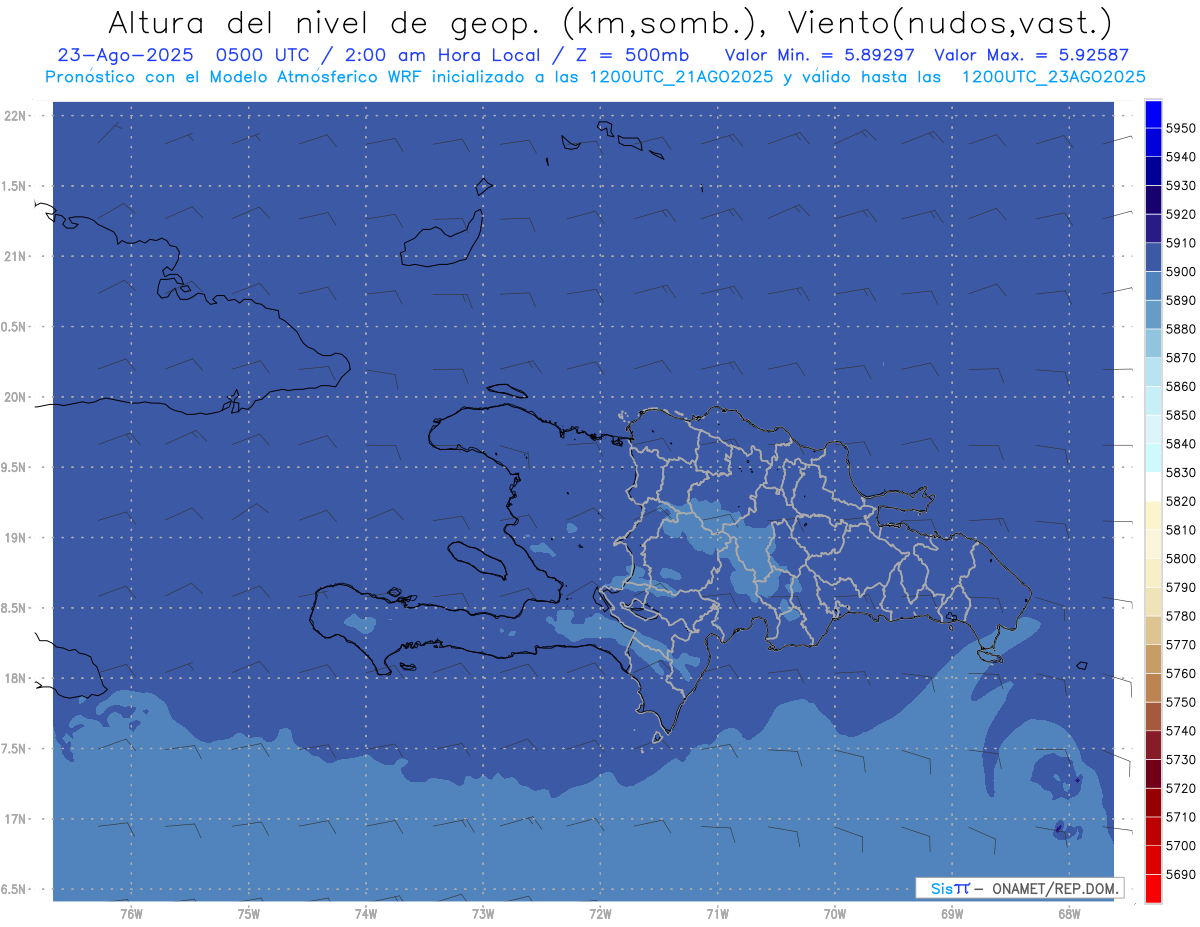Select the legend band between 5910 and 5900

tap(1153, 257)
